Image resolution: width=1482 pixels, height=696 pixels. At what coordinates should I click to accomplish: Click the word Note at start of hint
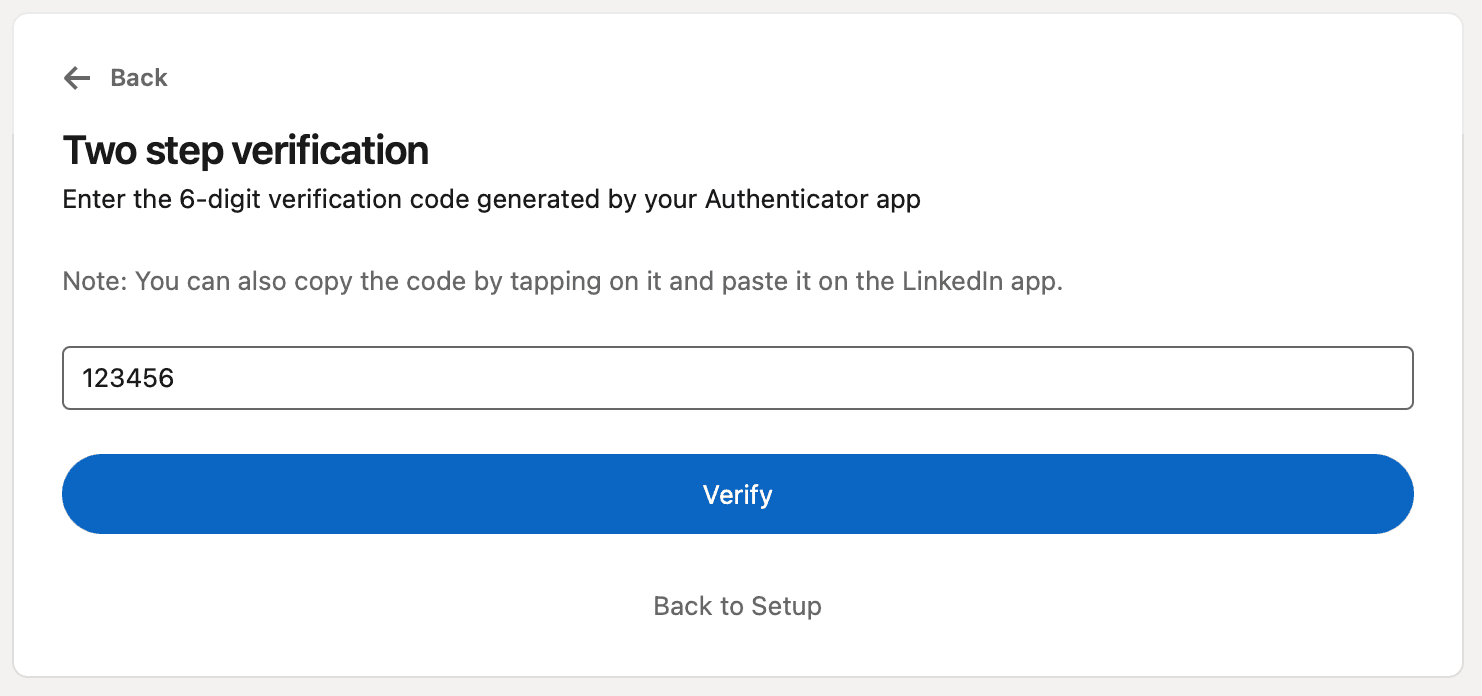pyautogui.click(x=93, y=281)
